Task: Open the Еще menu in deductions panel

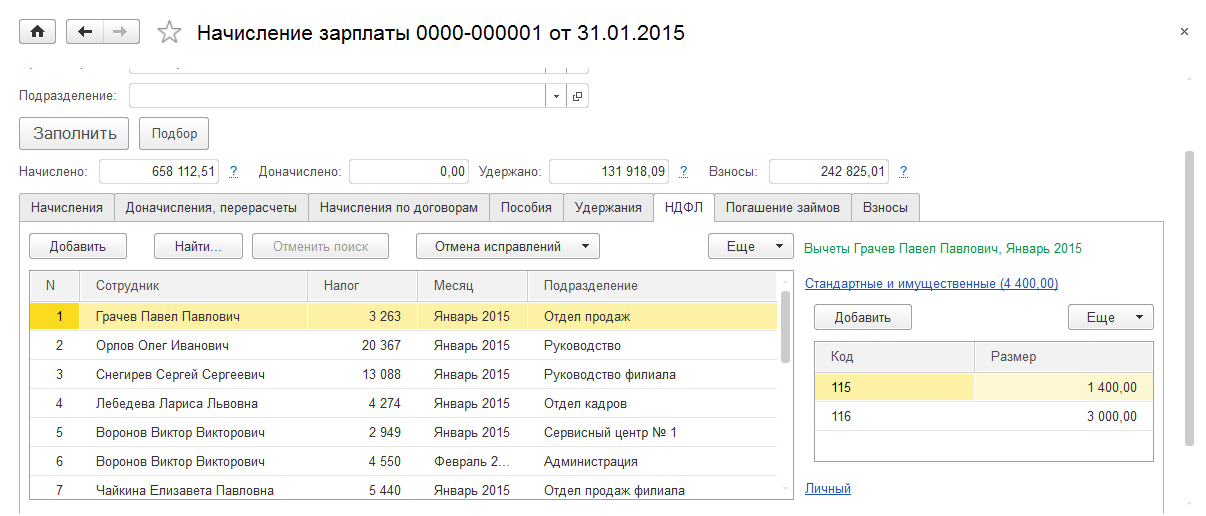Action: pyautogui.click(x=1111, y=317)
